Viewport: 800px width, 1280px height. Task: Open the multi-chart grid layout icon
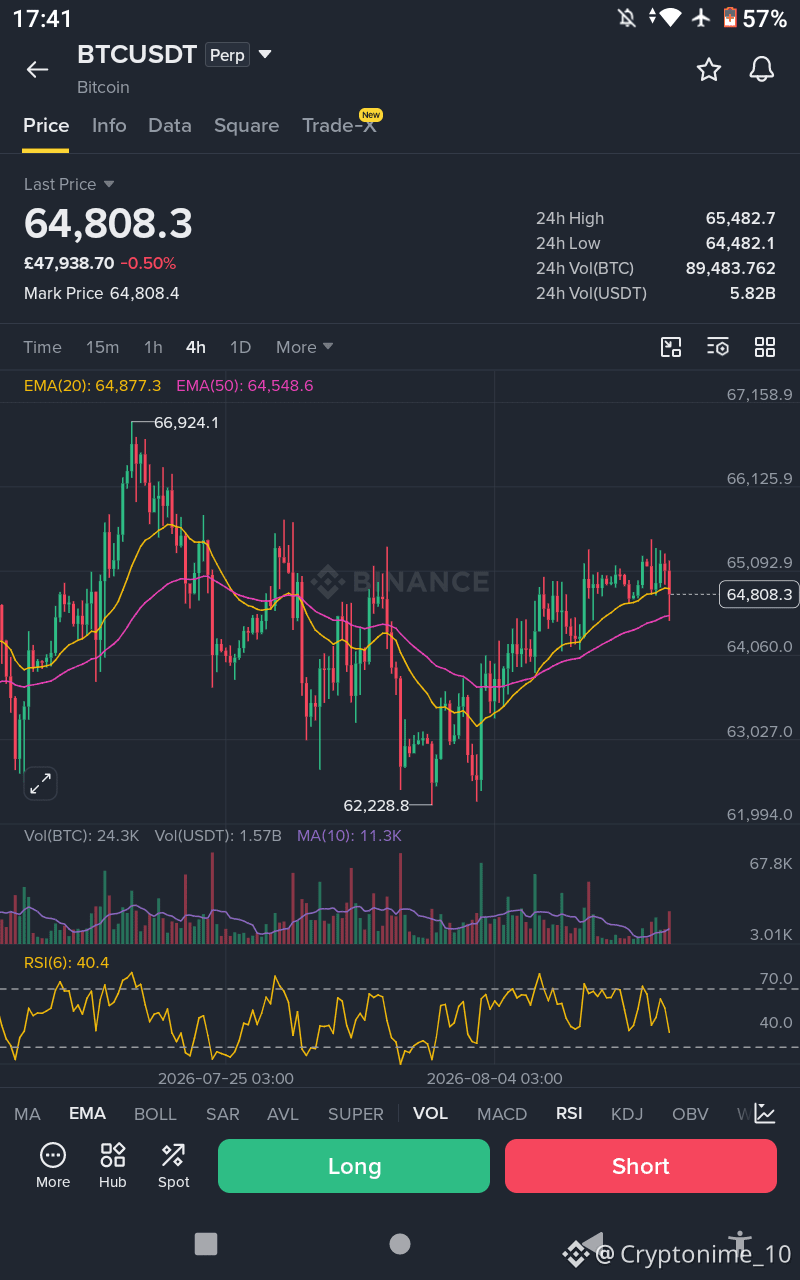765,347
